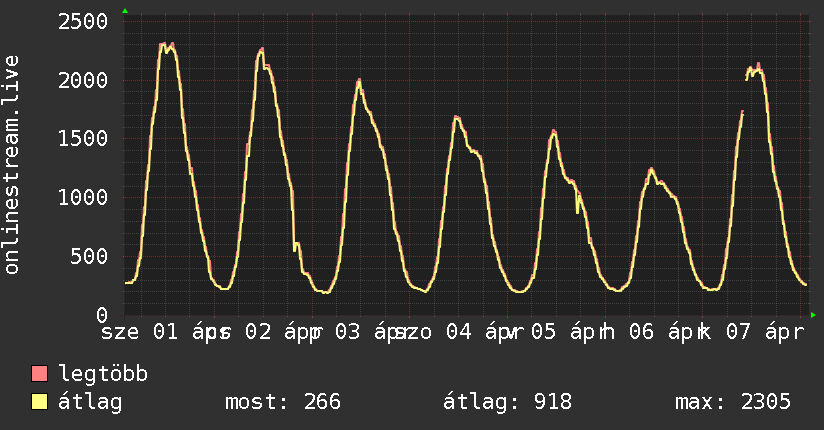This screenshot has width=824, height=430.
Task: Click the highest peak on 01 ápr
Action: point(163,44)
